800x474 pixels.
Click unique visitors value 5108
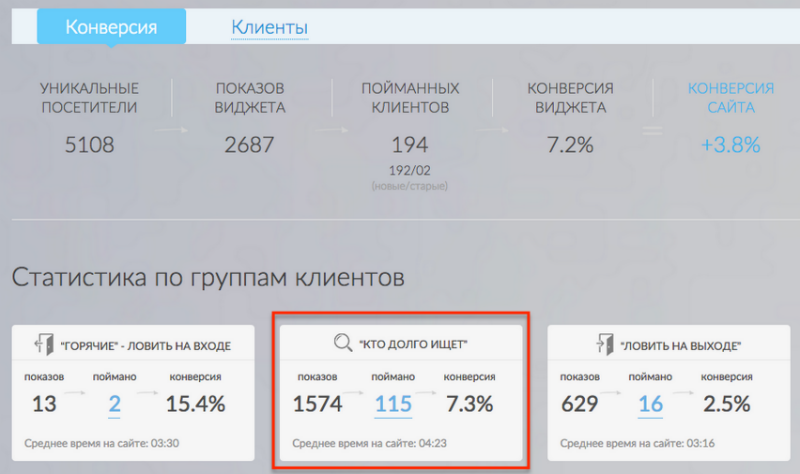coord(89,145)
